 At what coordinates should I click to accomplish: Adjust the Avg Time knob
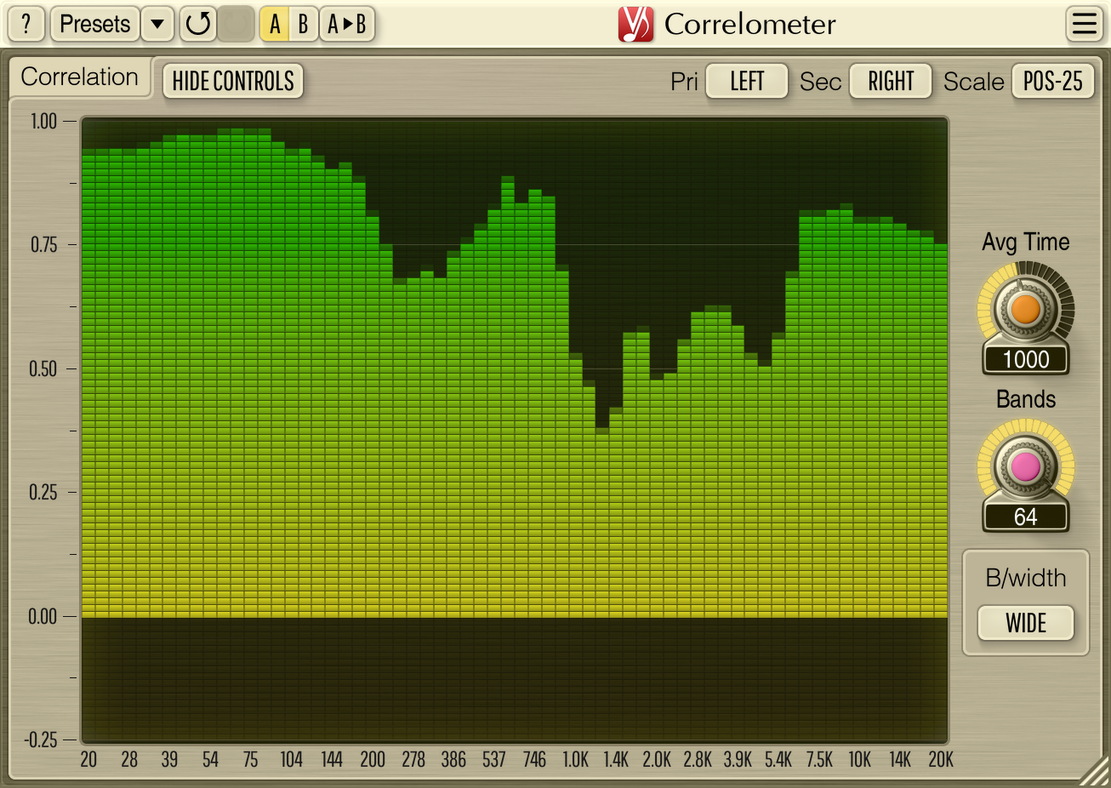[x=1026, y=310]
